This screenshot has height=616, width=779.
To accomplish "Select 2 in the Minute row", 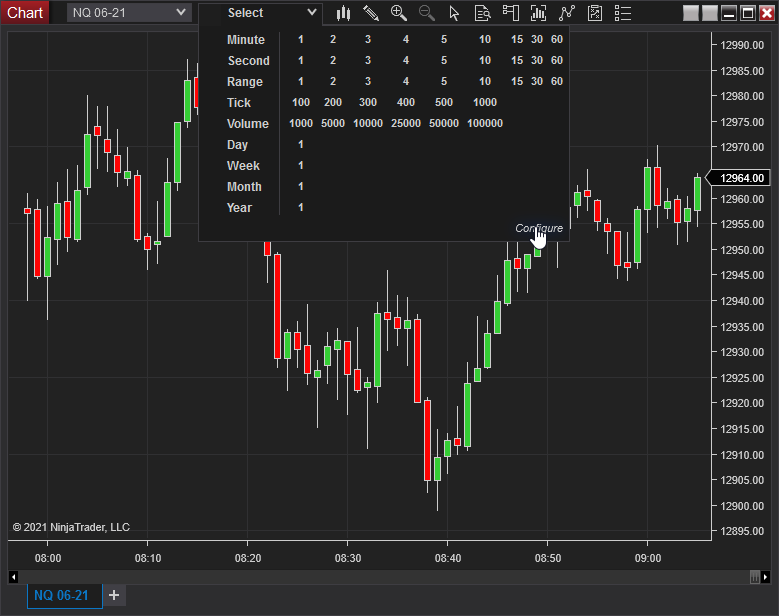I will pyautogui.click(x=333, y=39).
